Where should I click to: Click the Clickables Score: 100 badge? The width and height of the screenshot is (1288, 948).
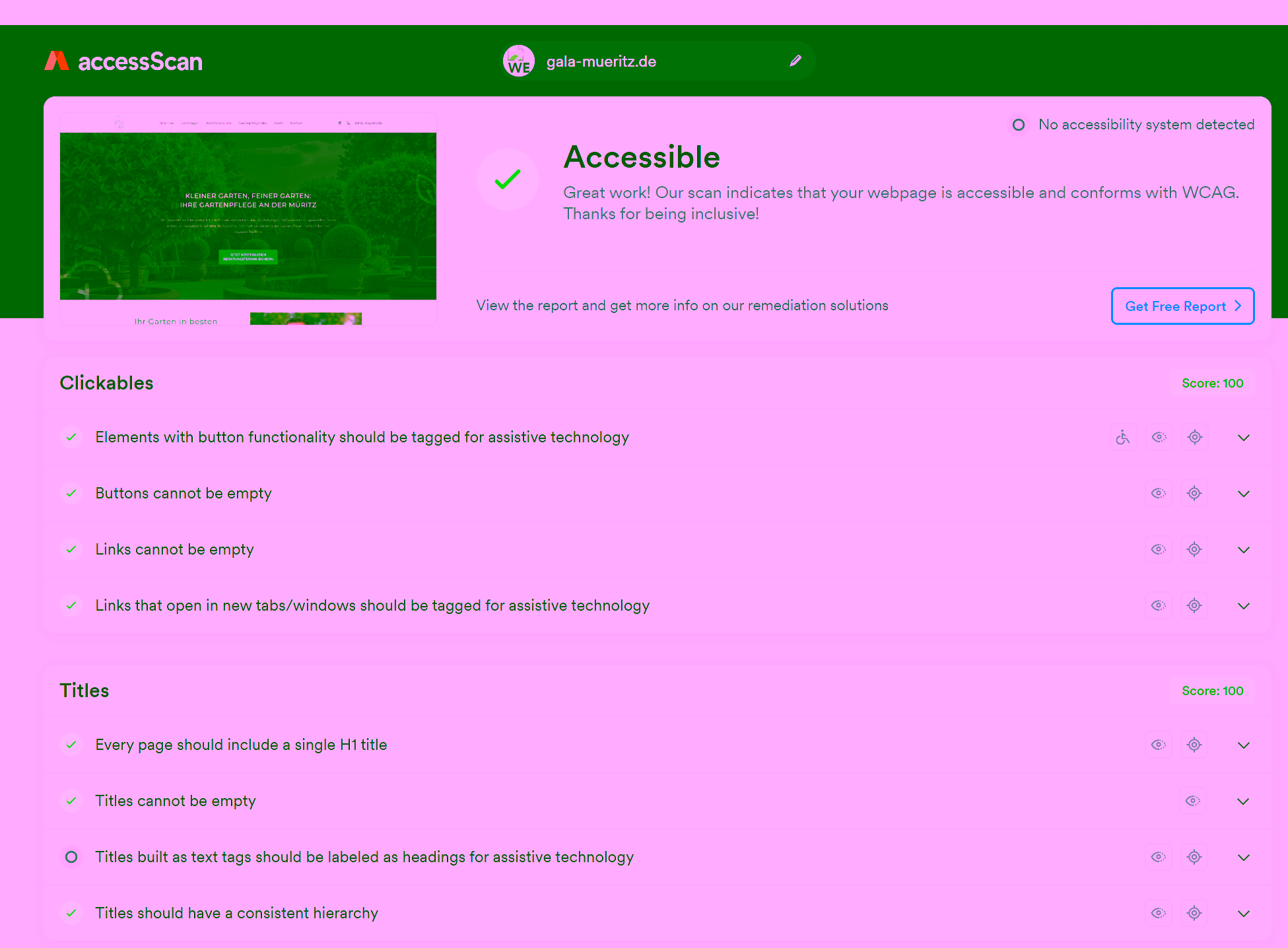point(1212,383)
